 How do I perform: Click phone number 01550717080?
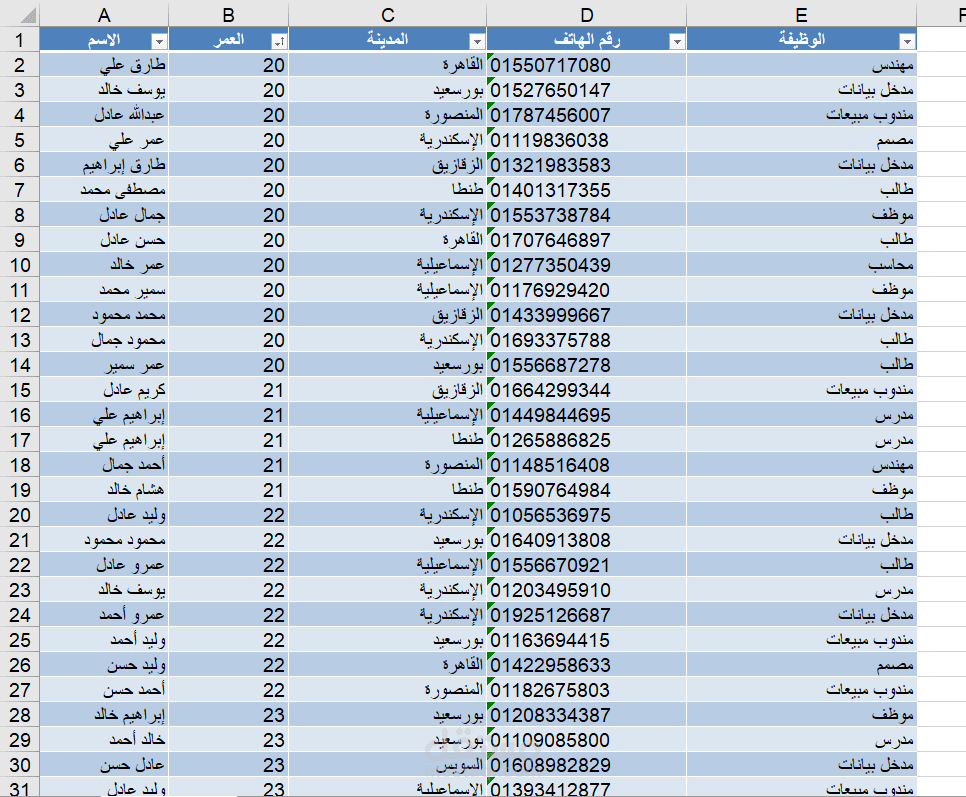coord(586,65)
